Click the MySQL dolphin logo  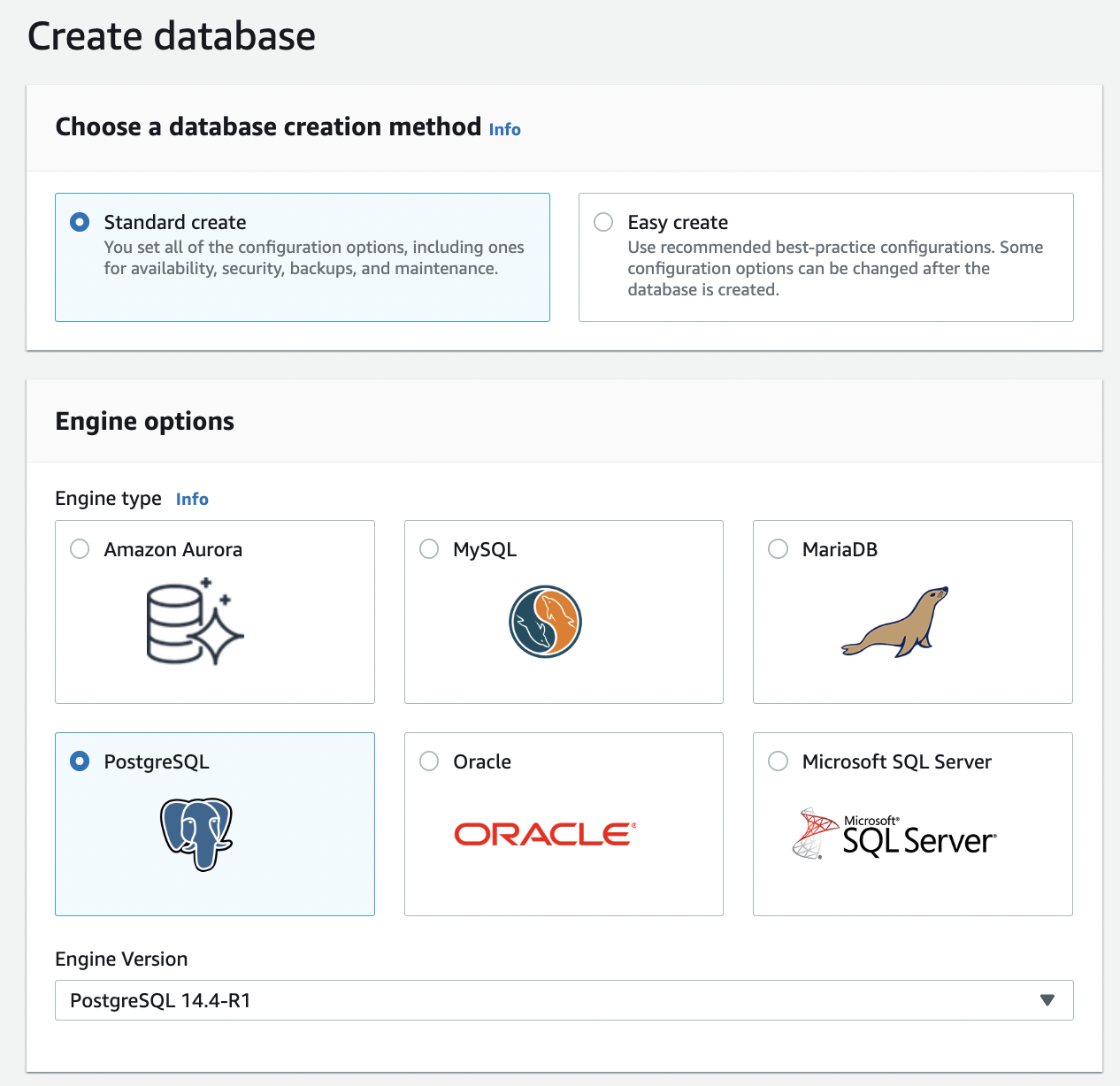click(x=545, y=622)
